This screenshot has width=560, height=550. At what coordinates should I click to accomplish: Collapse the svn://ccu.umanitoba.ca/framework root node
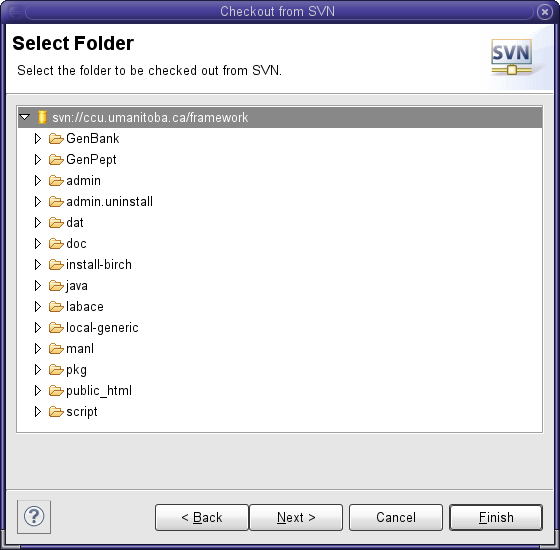pos(25,117)
